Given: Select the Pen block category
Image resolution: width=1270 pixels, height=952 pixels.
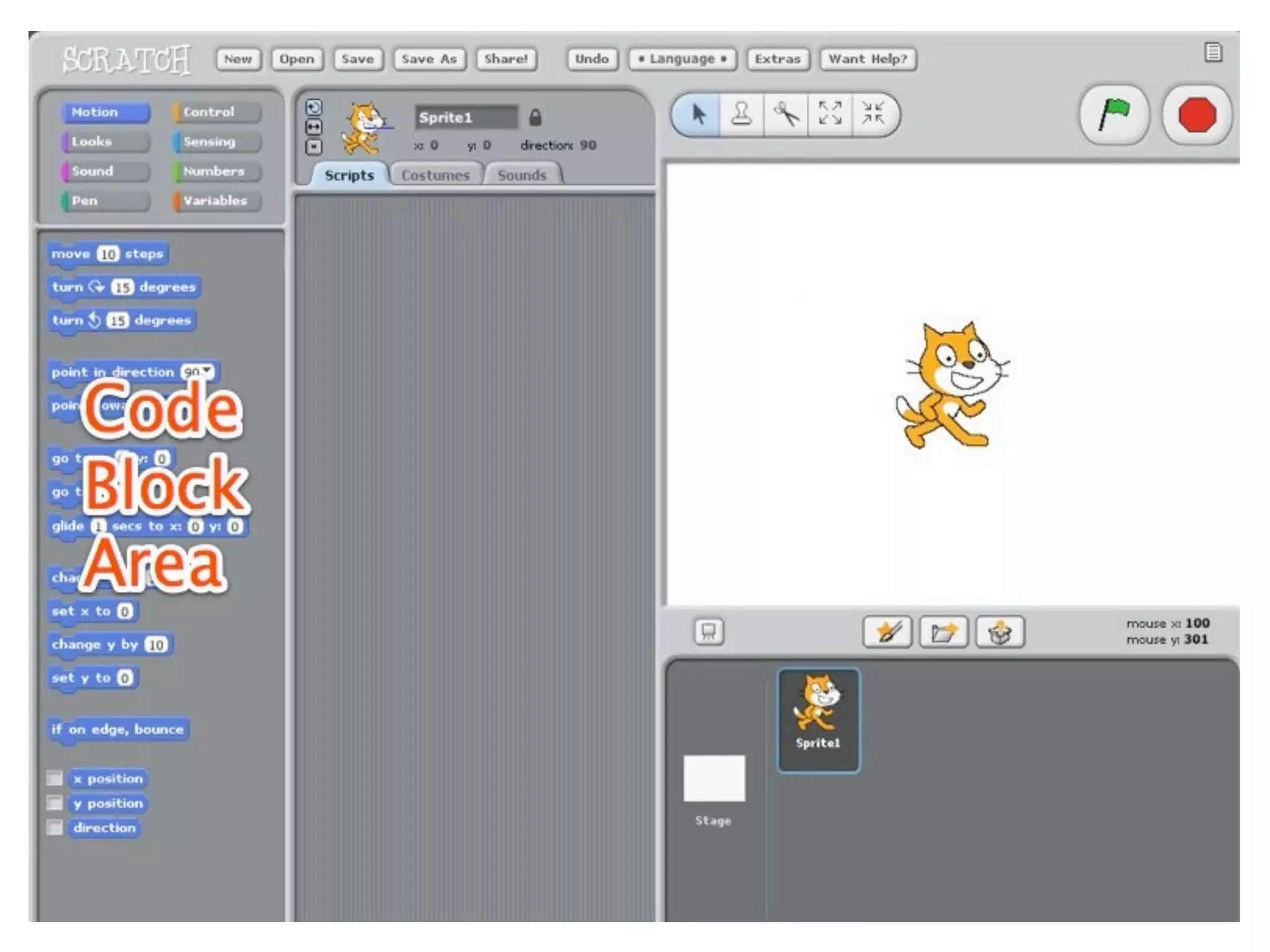Looking at the screenshot, I should tap(106, 201).
